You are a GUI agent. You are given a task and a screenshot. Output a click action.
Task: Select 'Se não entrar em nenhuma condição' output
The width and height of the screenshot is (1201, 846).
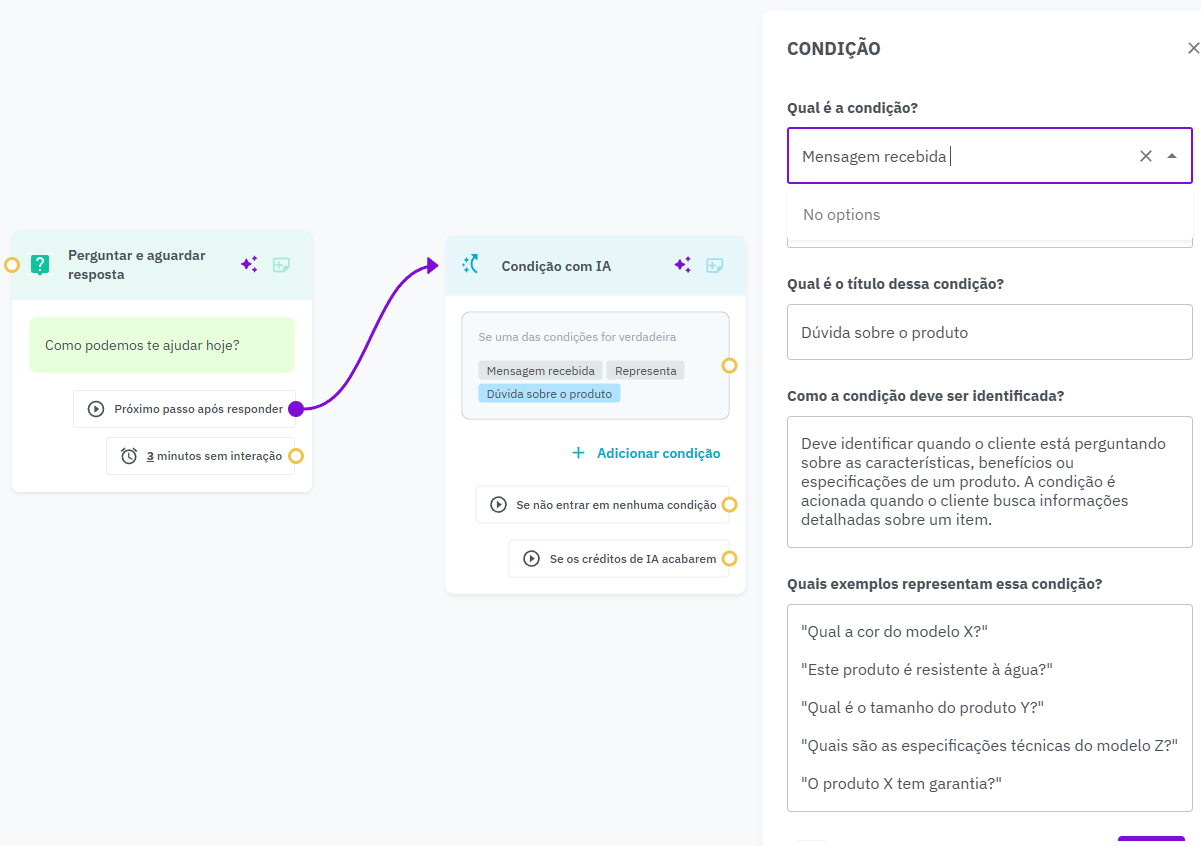pos(603,505)
